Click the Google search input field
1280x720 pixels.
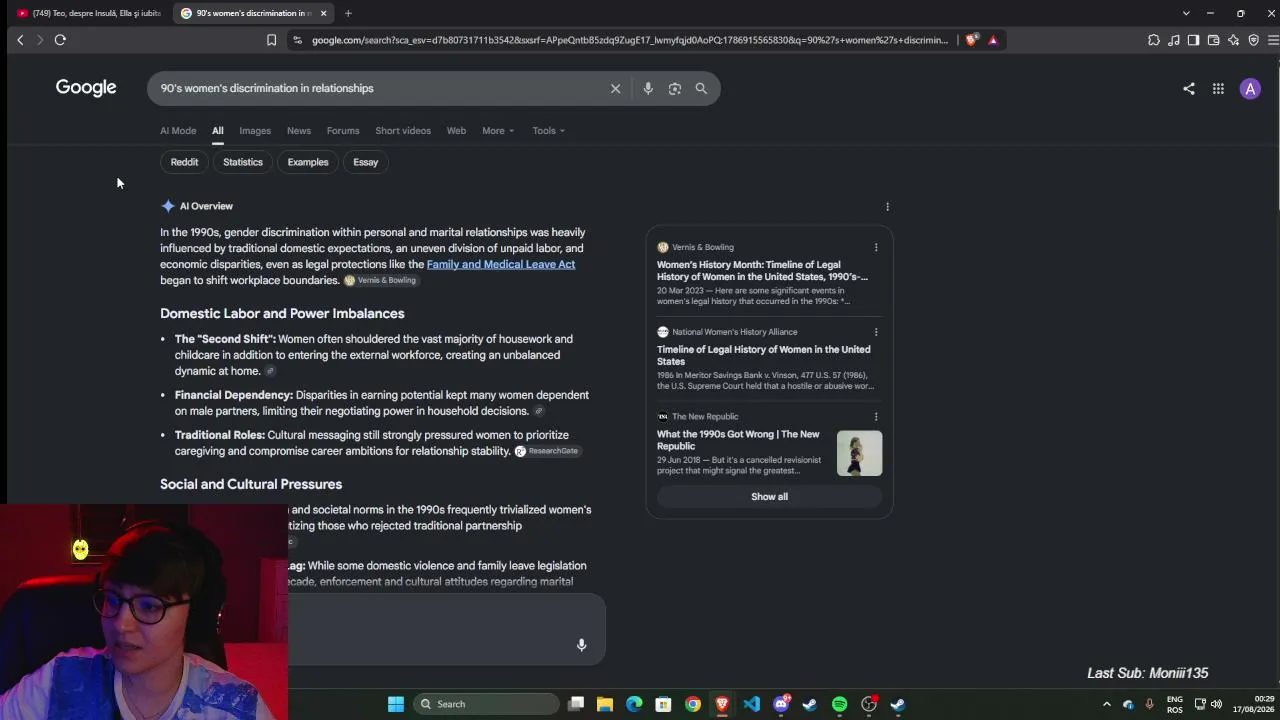coord(380,89)
